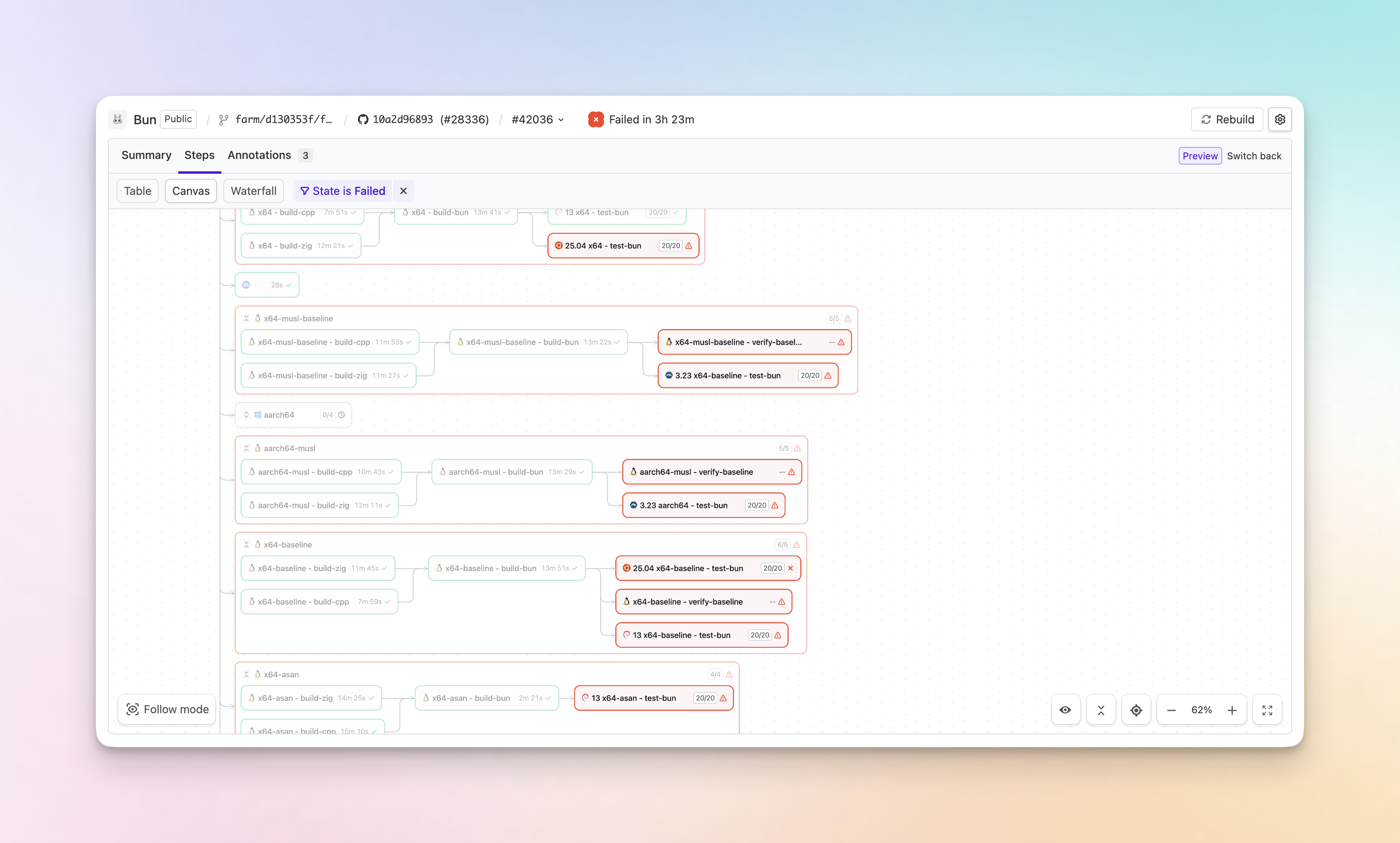Click the Switch back link
This screenshot has height=843, width=1400.
click(x=1253, y=156)
